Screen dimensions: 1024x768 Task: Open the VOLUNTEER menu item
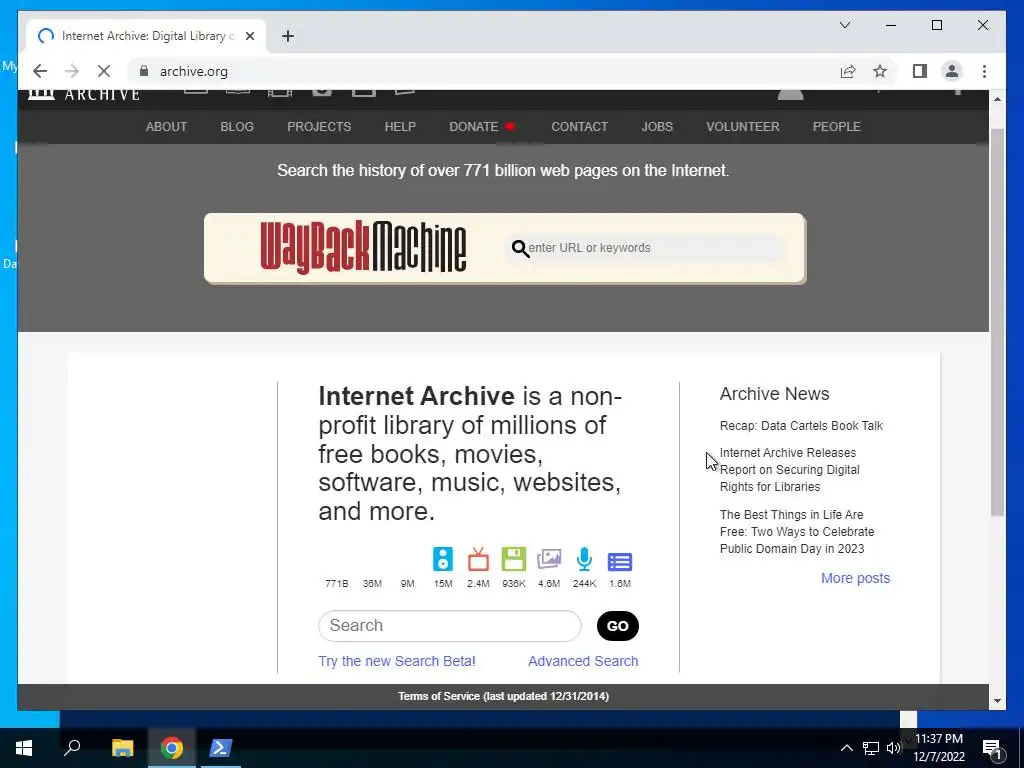point(743,127)
